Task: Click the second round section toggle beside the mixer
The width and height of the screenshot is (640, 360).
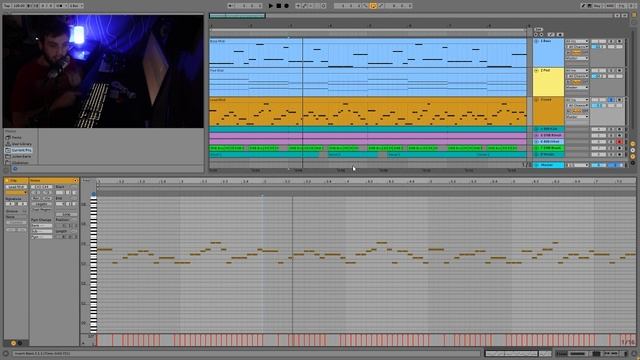Action: point(633,150)
